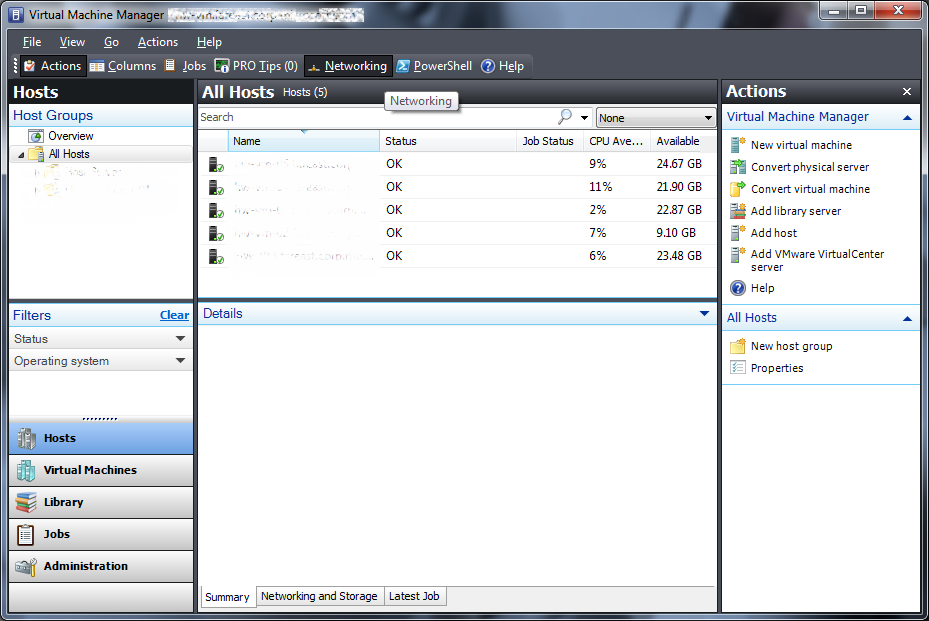
Task: Click the Convert physical server icon
Action: pyautogui.click(x=738, y=167)
